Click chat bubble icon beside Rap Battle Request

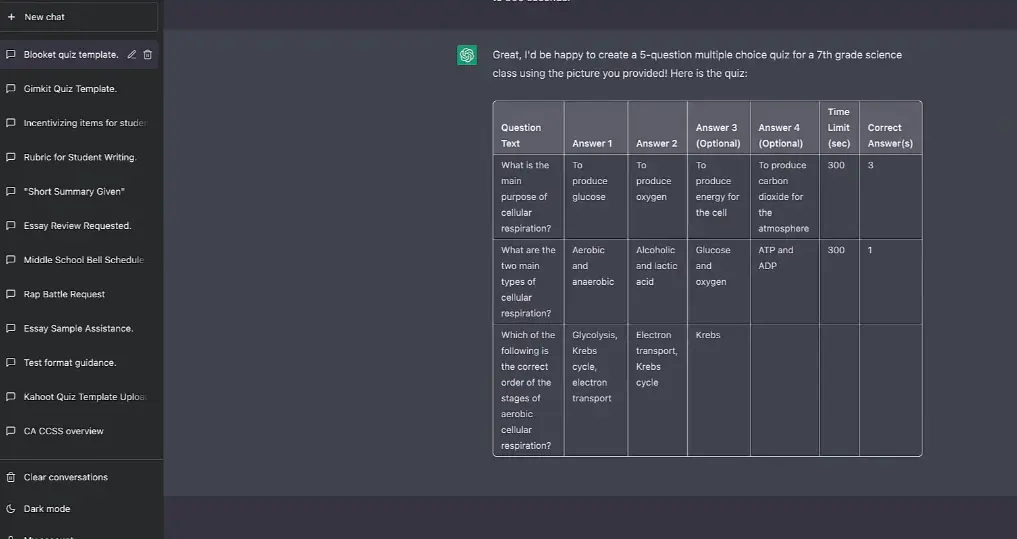[11, 295]
